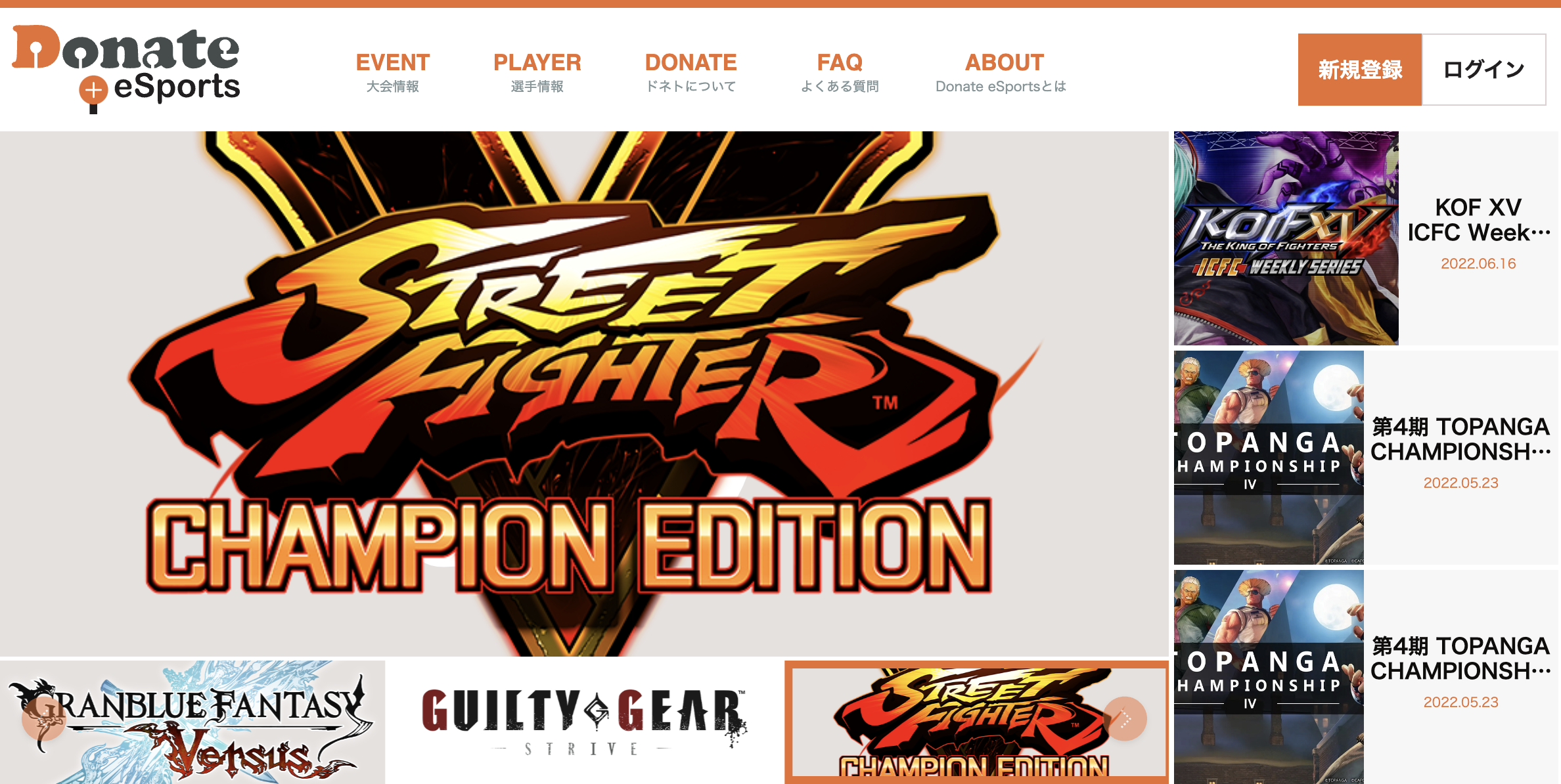Go to the DONATE ドネトについて page
This screenshot has height=784, width=1561.
[691, 72]
